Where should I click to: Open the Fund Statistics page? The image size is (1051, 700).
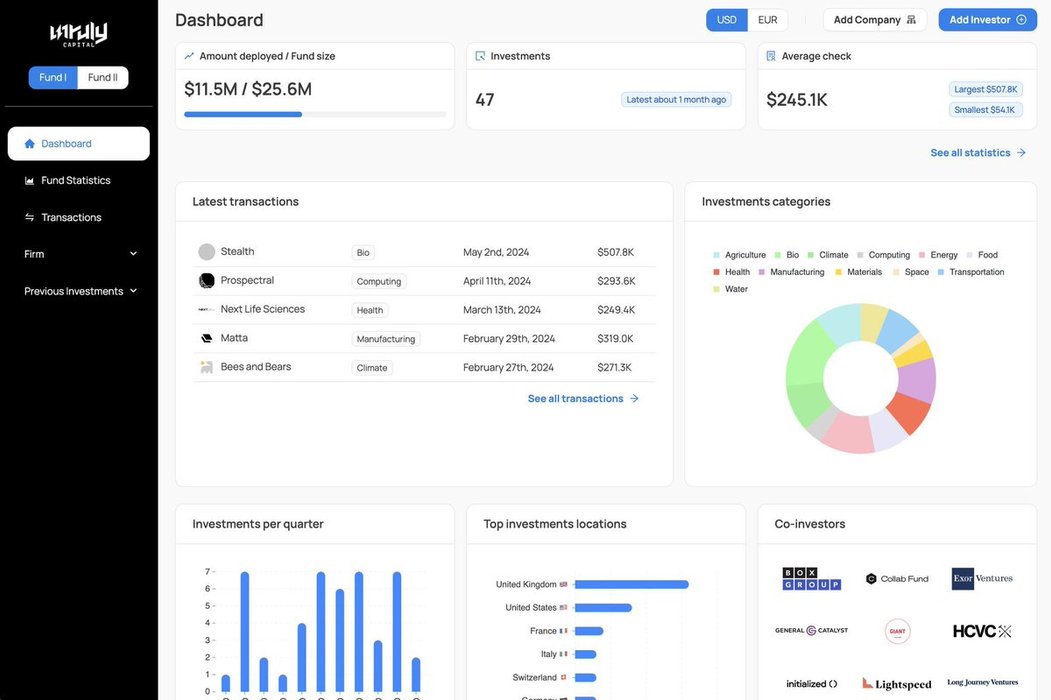click(x=78, y=180)
